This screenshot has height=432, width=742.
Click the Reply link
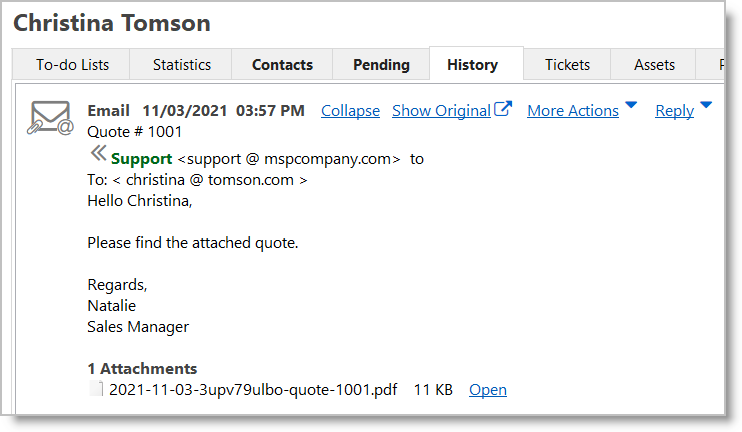coord(674,111)
